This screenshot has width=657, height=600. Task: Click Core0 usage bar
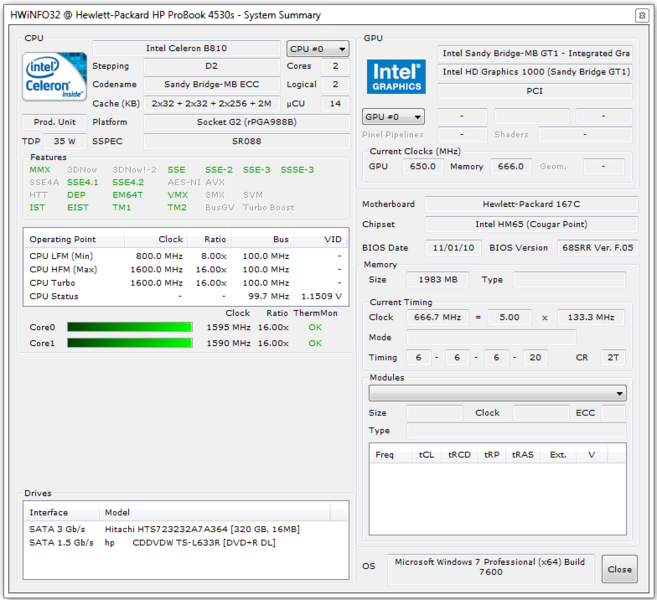(x=130, y=327)
